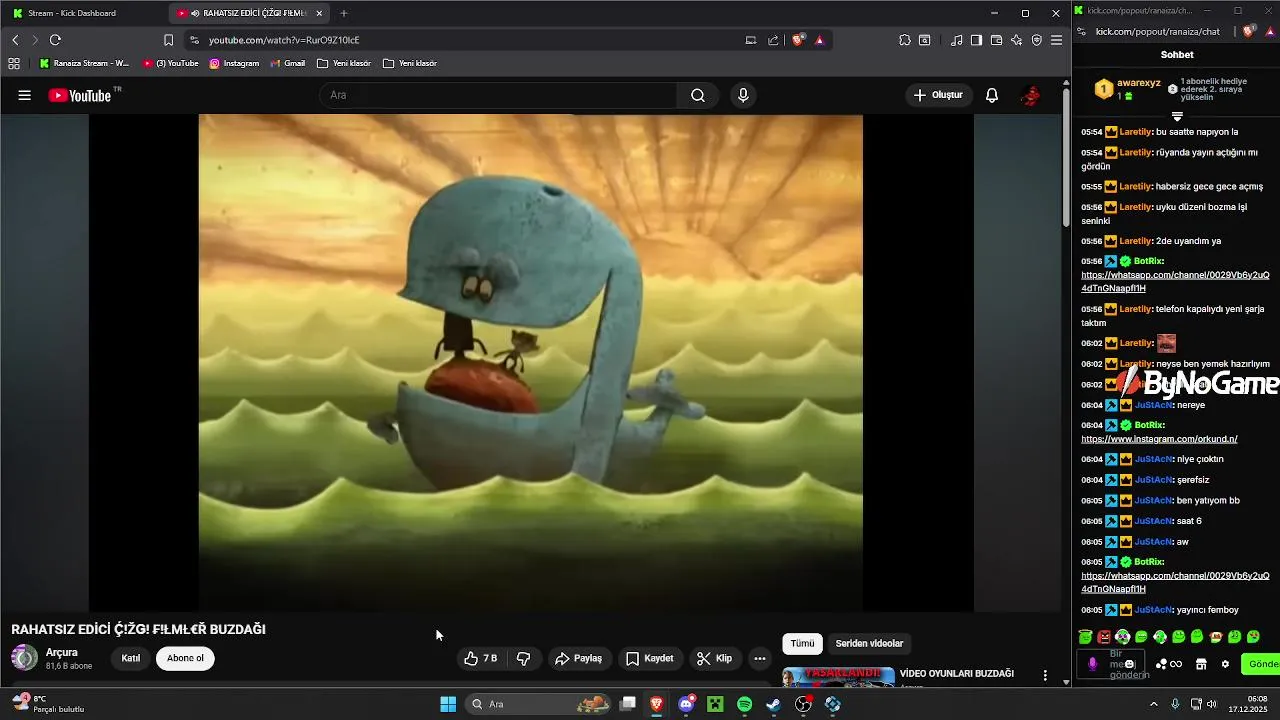Share the video with Paylaş

(x=578, y=658)
